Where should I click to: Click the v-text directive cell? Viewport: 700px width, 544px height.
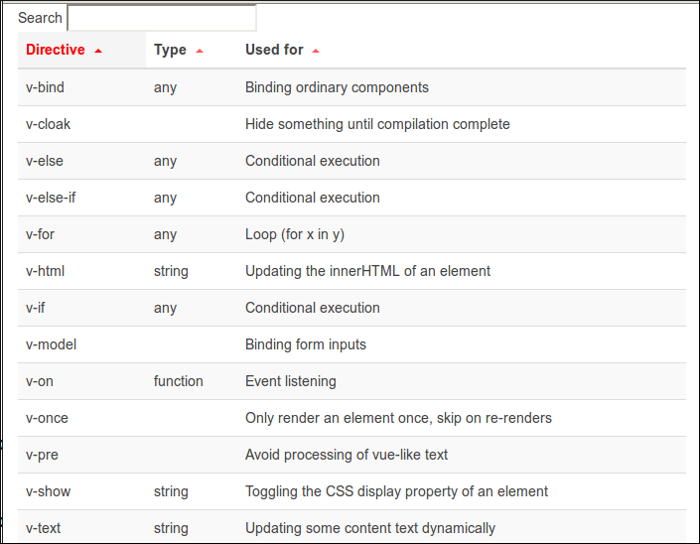coord(45,528)
